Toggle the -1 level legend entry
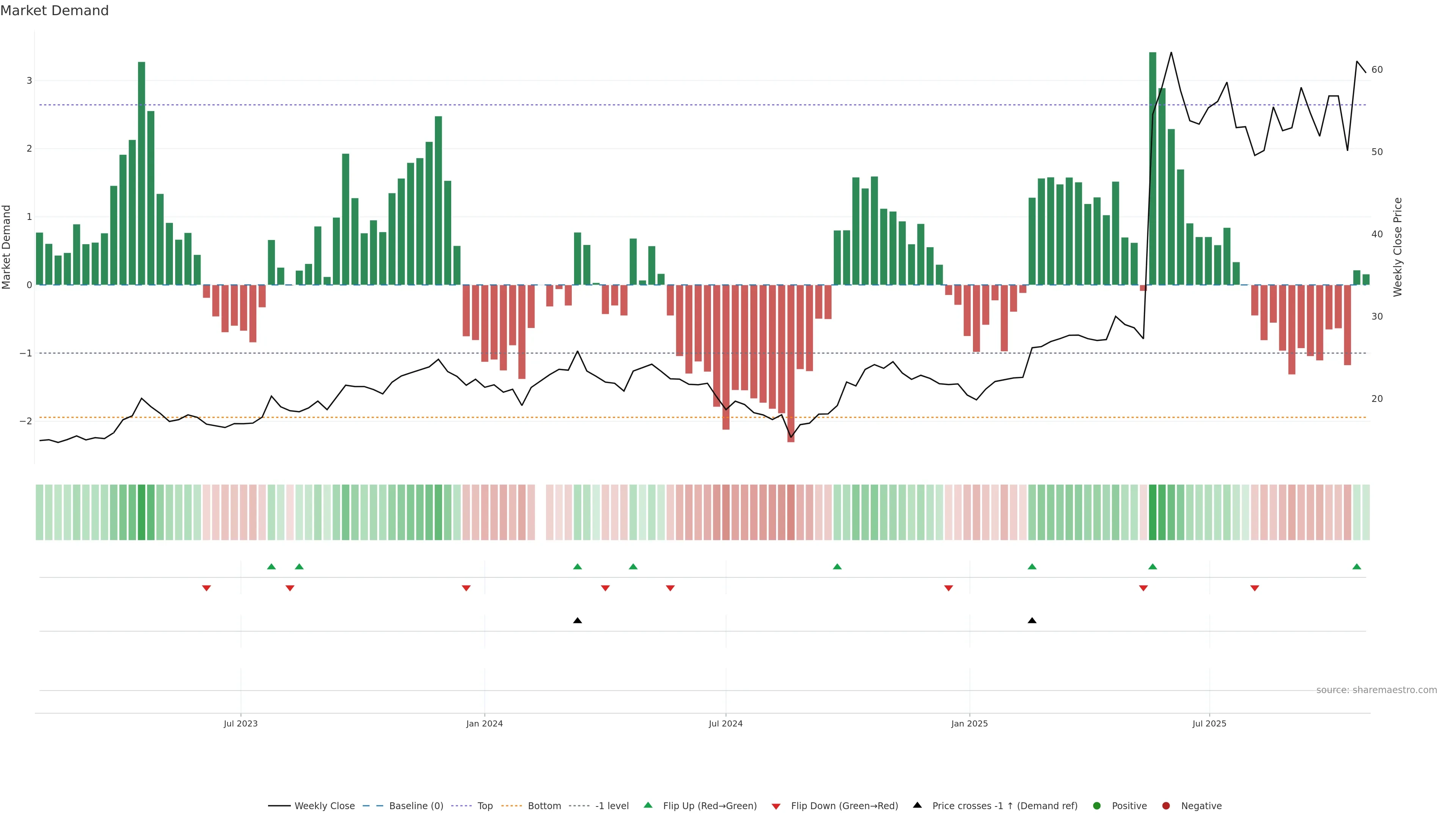The width and height of the screenshot is (1456, 819). click(x=612, y=806)
